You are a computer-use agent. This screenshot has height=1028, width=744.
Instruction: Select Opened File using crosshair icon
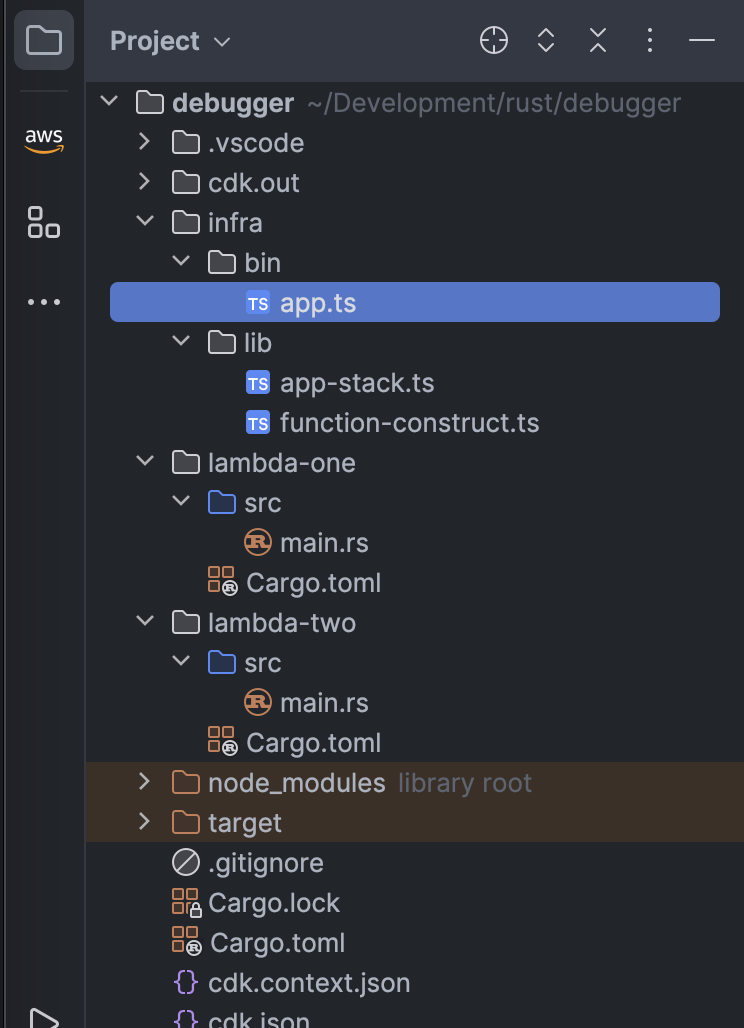pyautogui.click(x=493, y=41)
